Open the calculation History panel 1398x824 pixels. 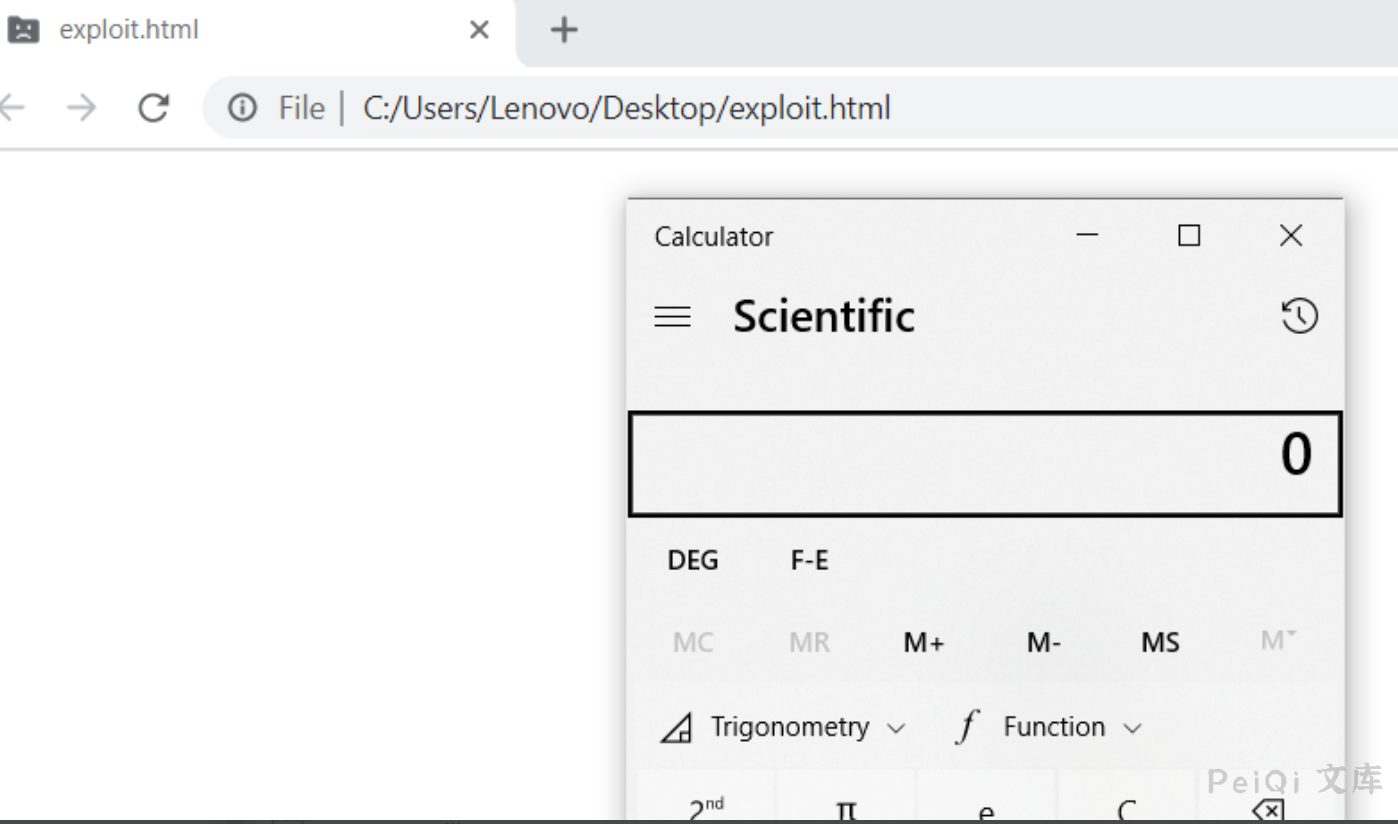(1298, 316)
